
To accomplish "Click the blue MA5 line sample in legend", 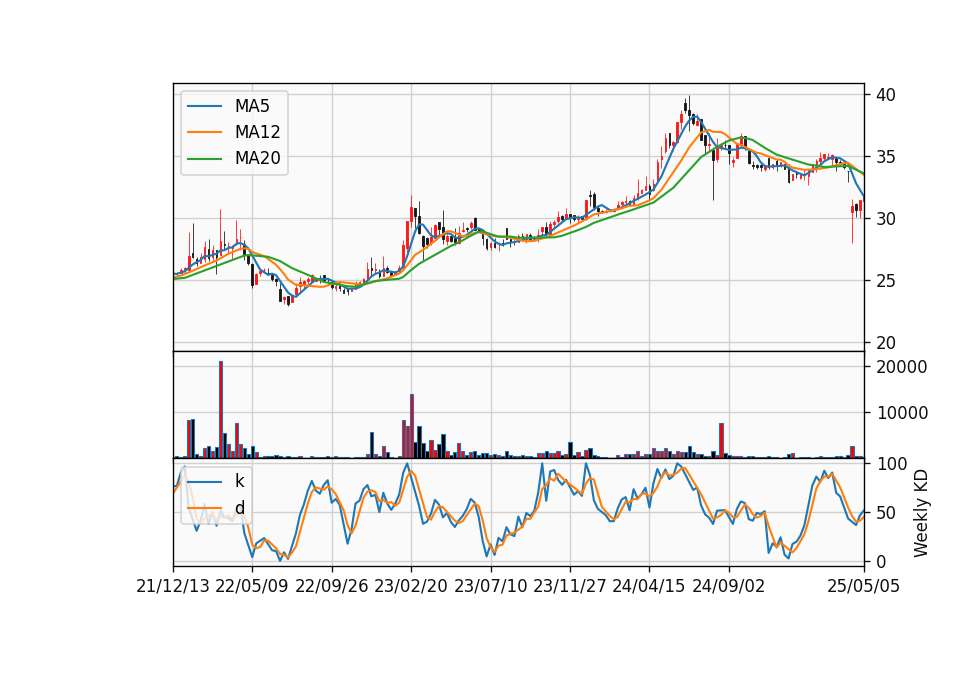I will (204, 107).
